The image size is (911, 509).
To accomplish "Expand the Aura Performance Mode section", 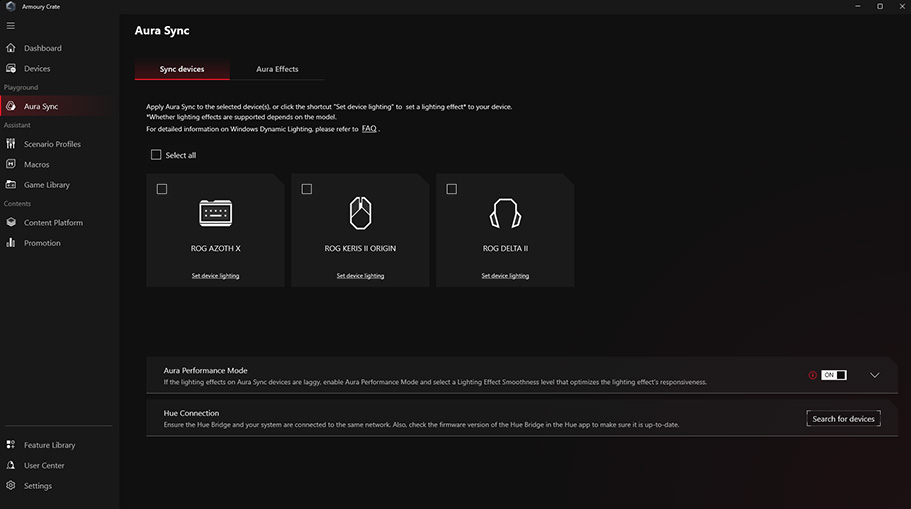I will pos(875,375).
